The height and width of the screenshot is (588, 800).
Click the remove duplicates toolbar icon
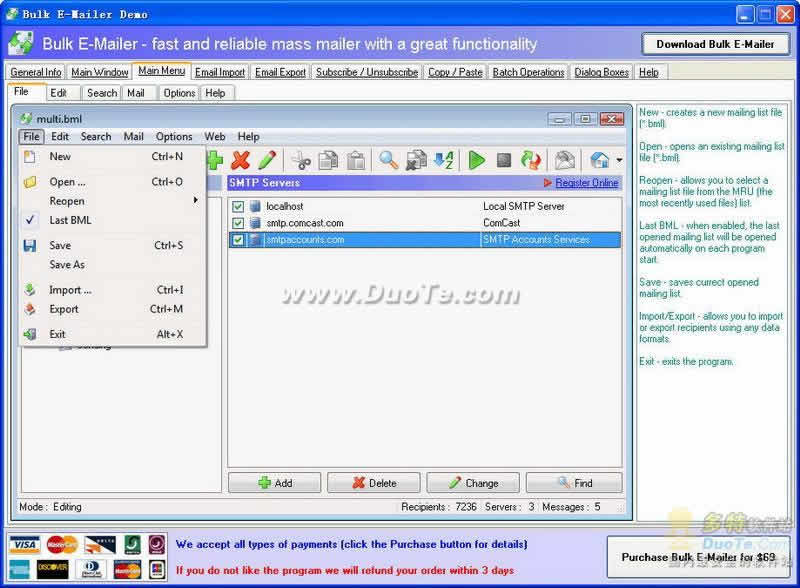pyautogui.click(x=416, y=160)
